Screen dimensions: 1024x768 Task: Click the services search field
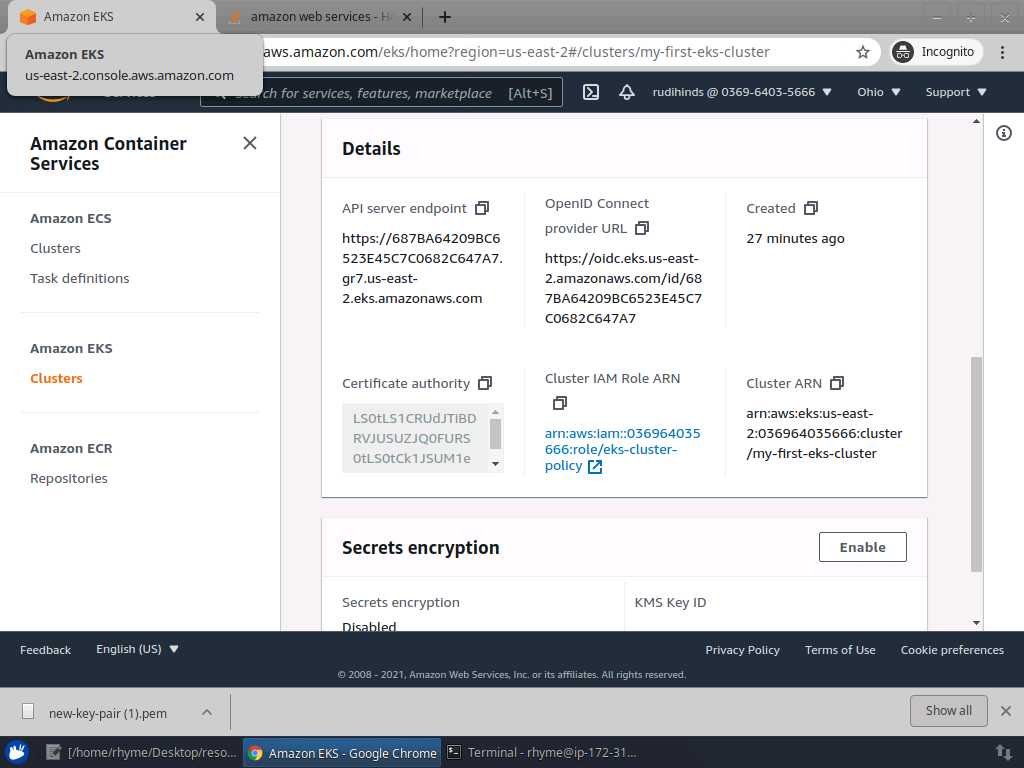click(381, 93)
